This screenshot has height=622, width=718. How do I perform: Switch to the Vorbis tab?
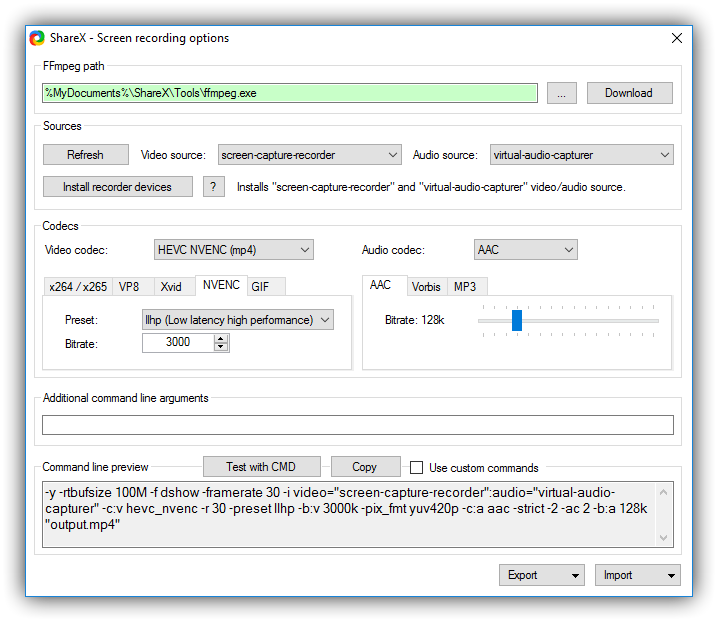(x=427, y=287)
